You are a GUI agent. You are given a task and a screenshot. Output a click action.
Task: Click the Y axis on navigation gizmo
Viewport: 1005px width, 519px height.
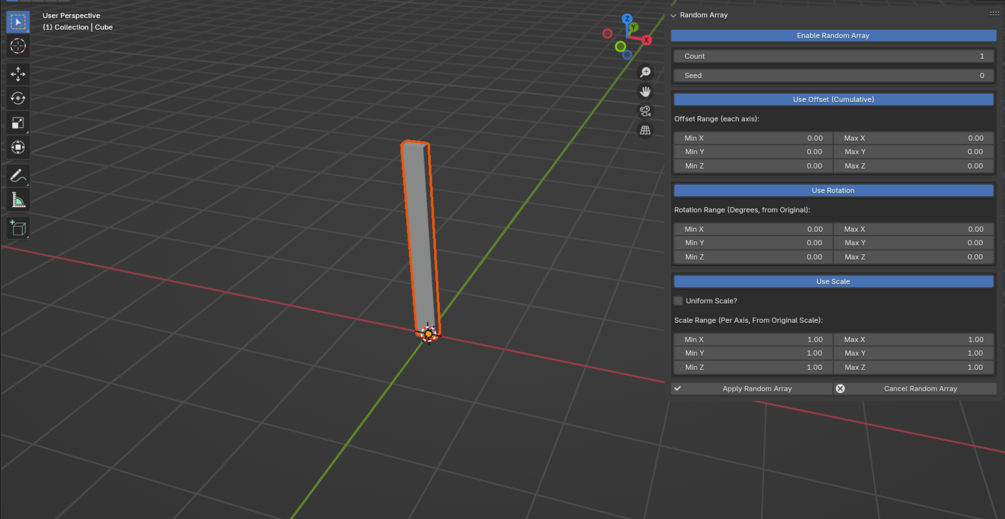[633, 28]
